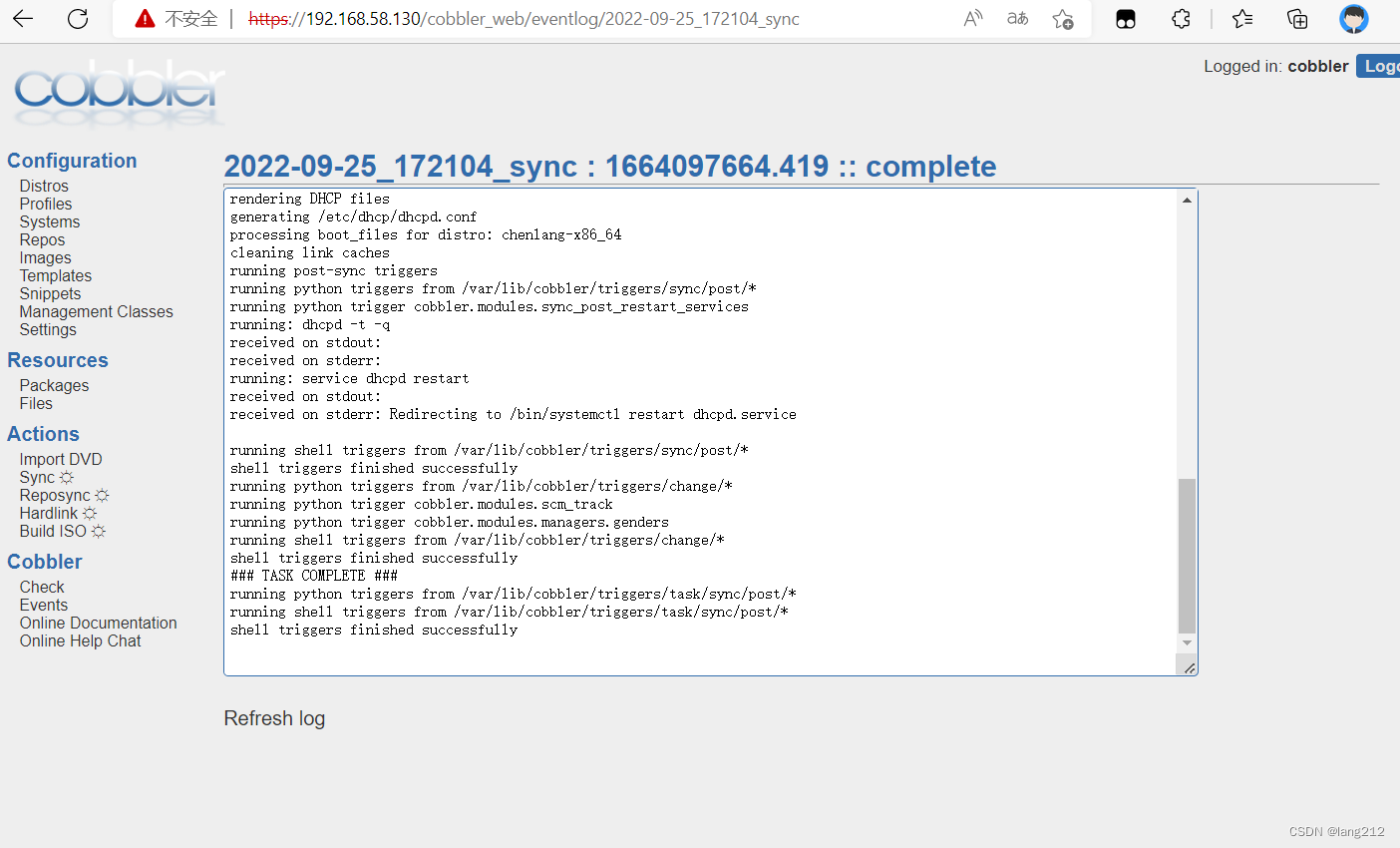Select the Build ISO action link
Screen dimensions: 1400x848
tap(53, 531)
